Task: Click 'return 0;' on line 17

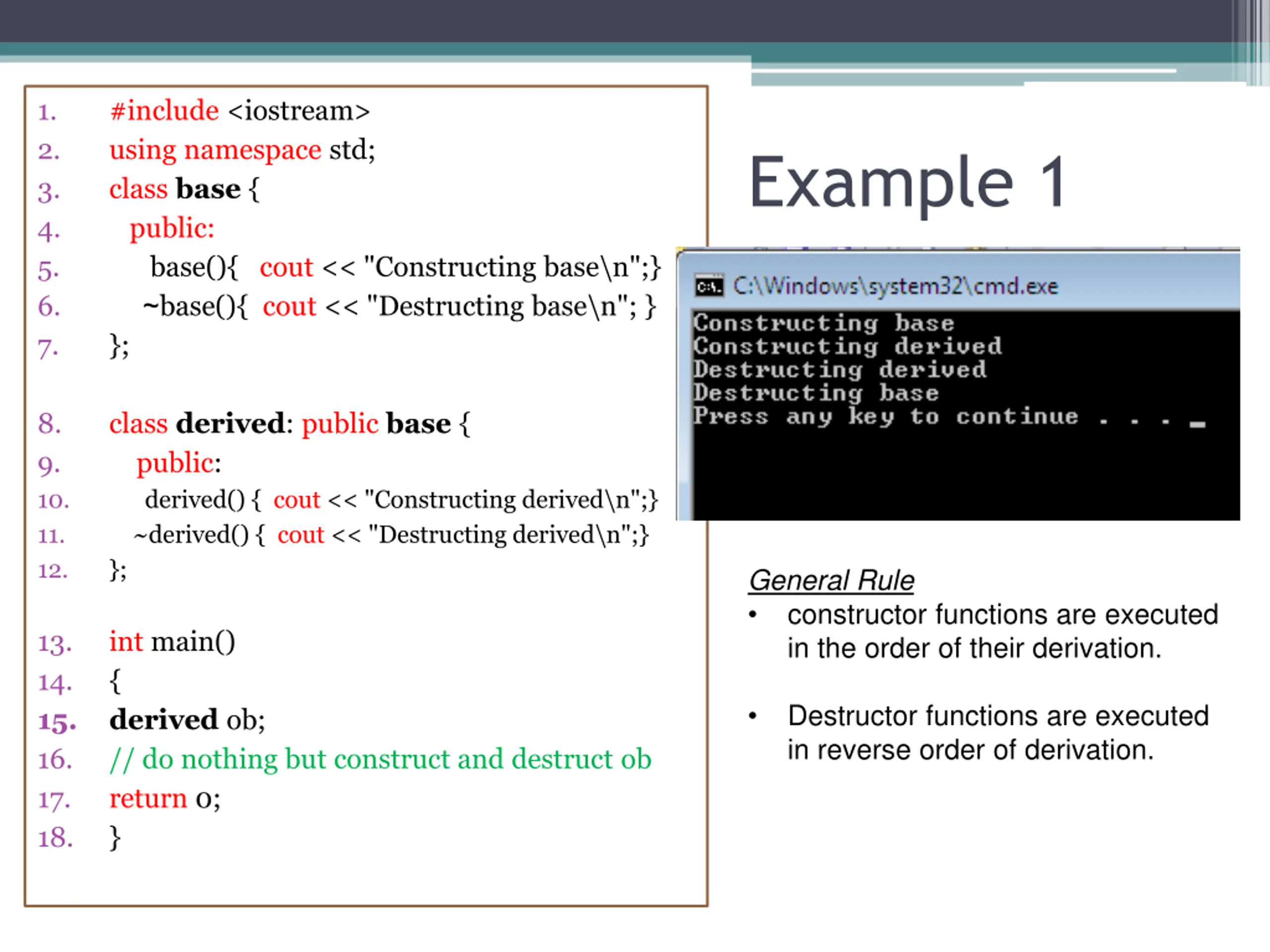Action: [x=165, y=798]
